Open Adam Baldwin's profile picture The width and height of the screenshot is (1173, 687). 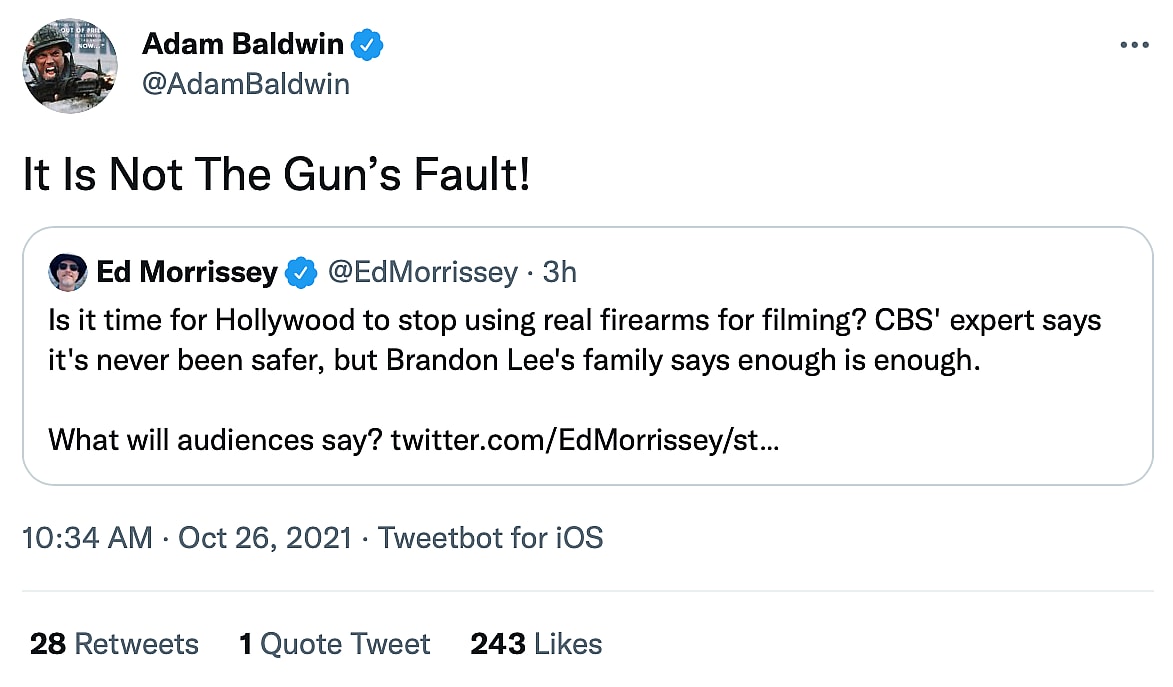pos(70,65)
